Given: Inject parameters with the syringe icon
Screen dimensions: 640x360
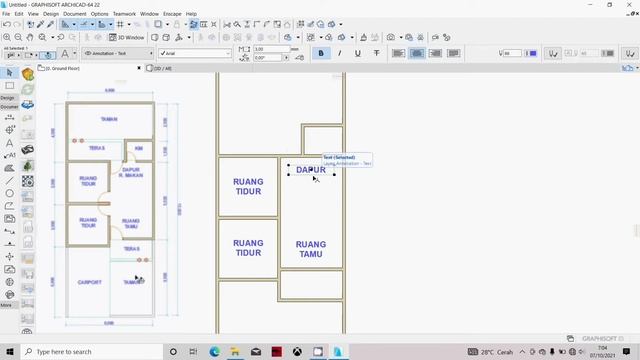Looking at the screenshot, I should (50, 24).
